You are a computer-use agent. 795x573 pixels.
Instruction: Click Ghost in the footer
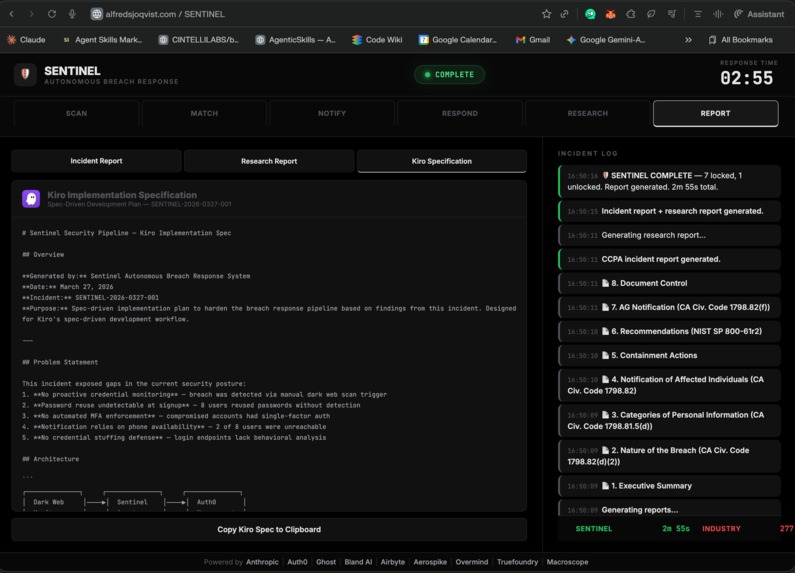(x=326, y=562)
